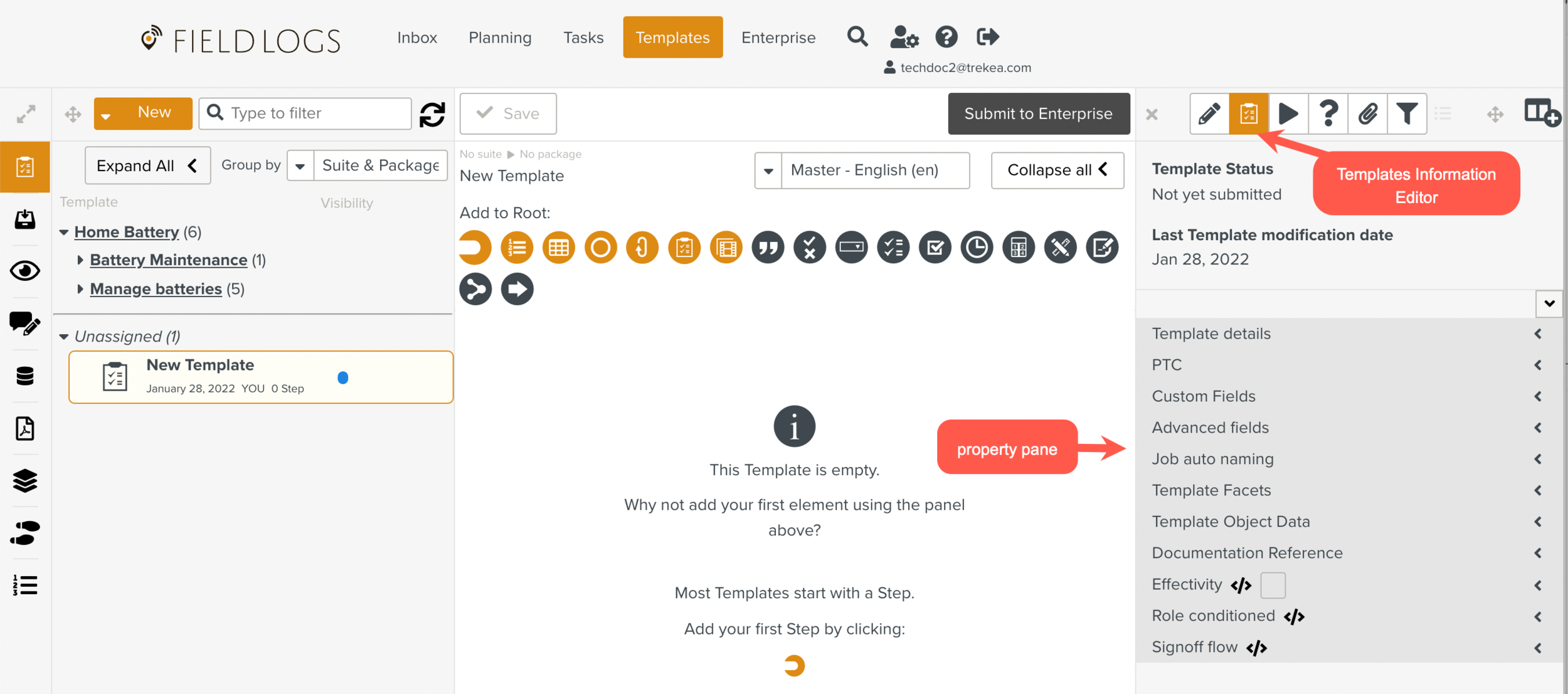Open the attachments paperclip tool
Image resolution: width=1568 pixels, height=694 pixels.
coord(1367,113)
